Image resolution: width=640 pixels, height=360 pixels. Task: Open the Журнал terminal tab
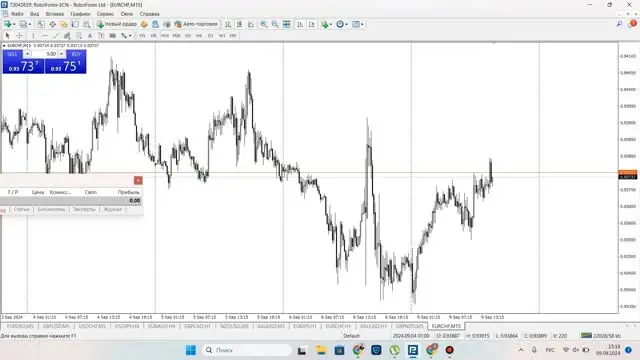pos(113,209)
